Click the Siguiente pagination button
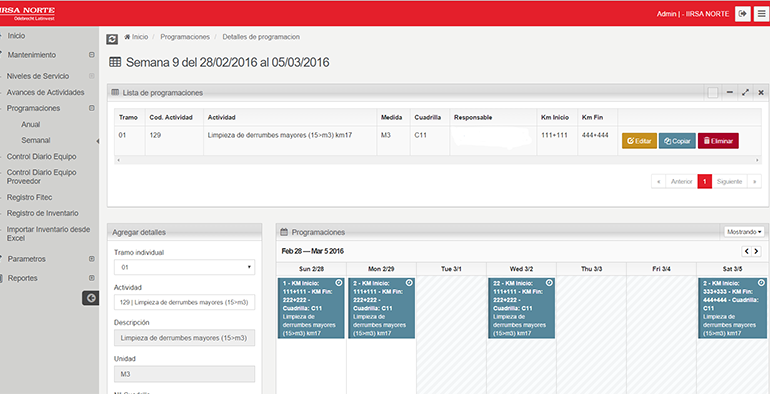Viewport: 770px width, 394px height. tap(729, 181)
